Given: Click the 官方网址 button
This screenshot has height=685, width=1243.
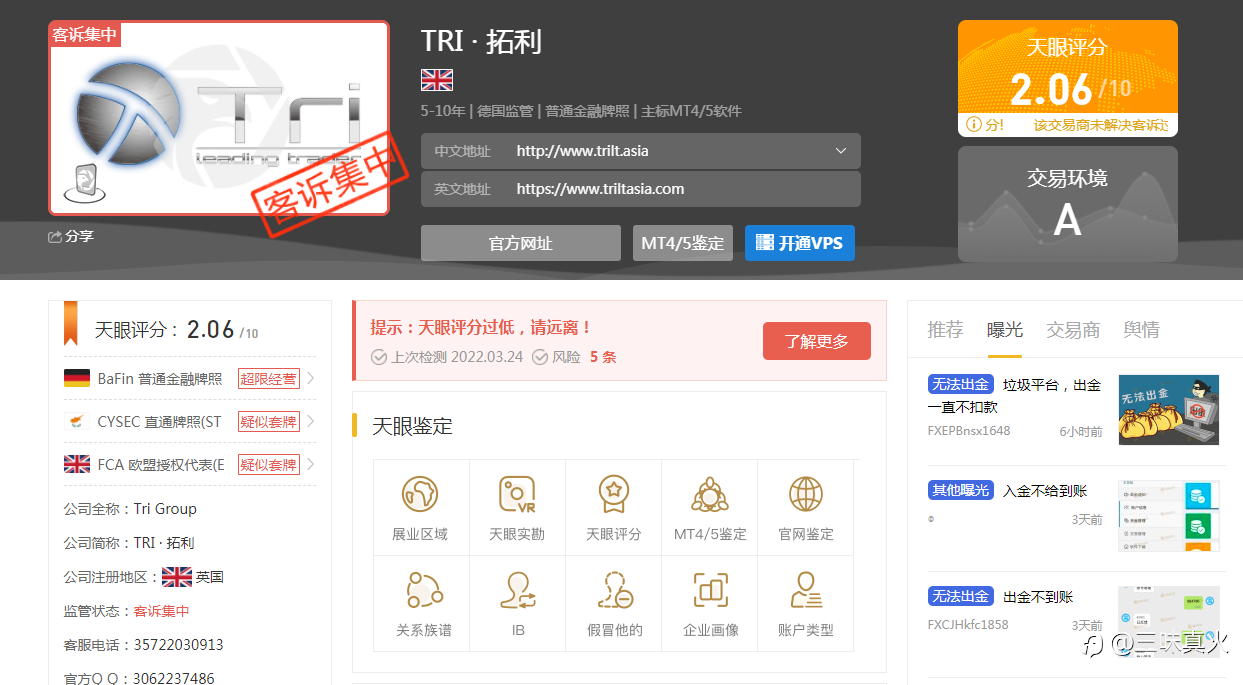Looking at the screenshot, I should (x=521, y=243).
